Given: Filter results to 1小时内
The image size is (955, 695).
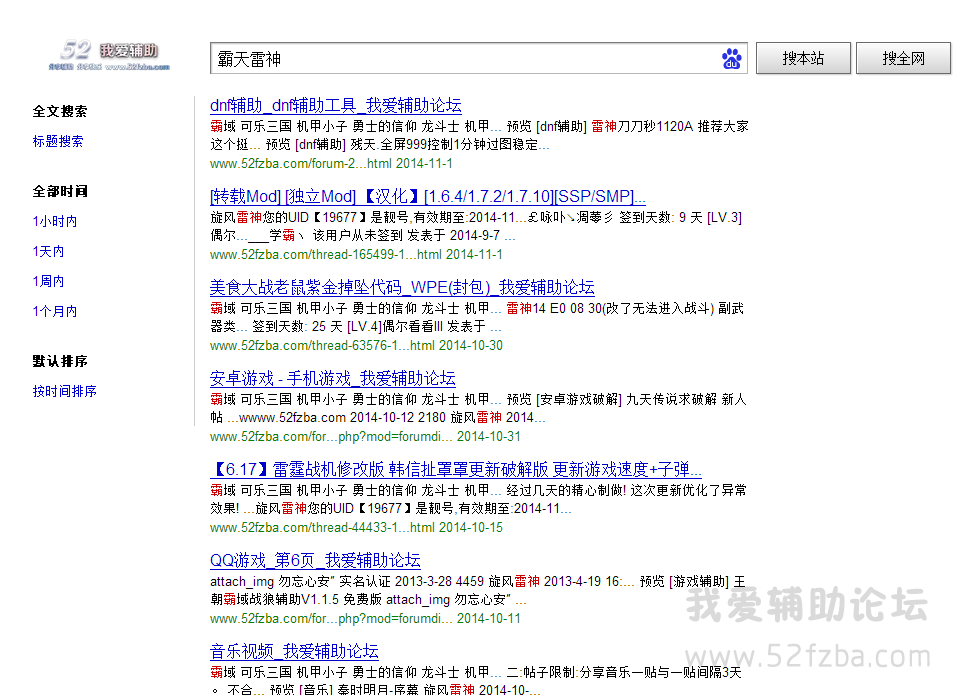Looking at the screenshot, I should [54, 221].
